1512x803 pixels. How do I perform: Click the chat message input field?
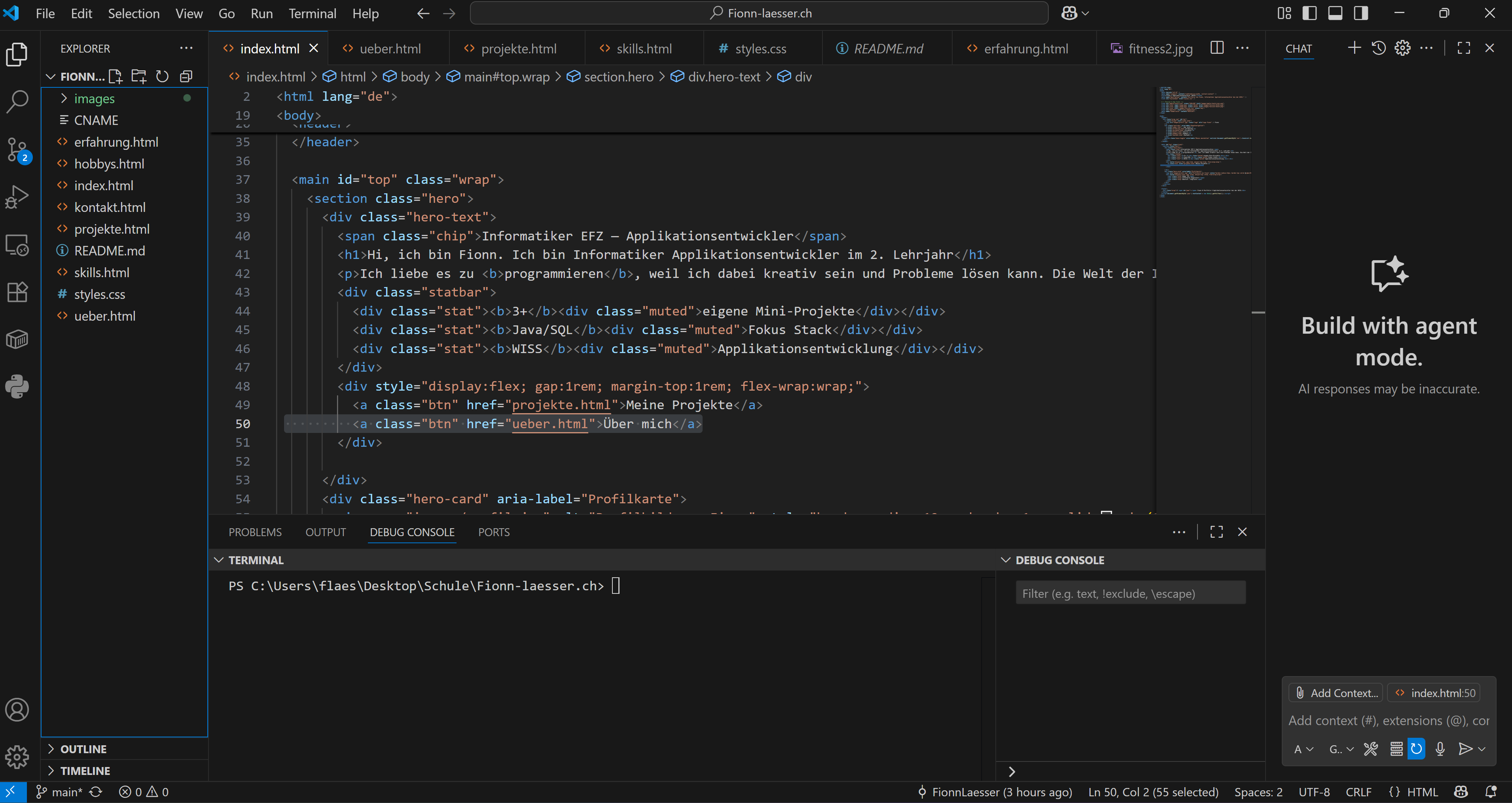point(1389,720)
